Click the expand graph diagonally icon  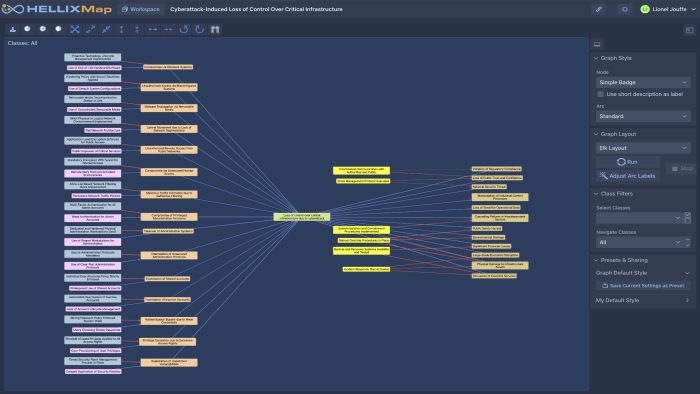point(91,29)
